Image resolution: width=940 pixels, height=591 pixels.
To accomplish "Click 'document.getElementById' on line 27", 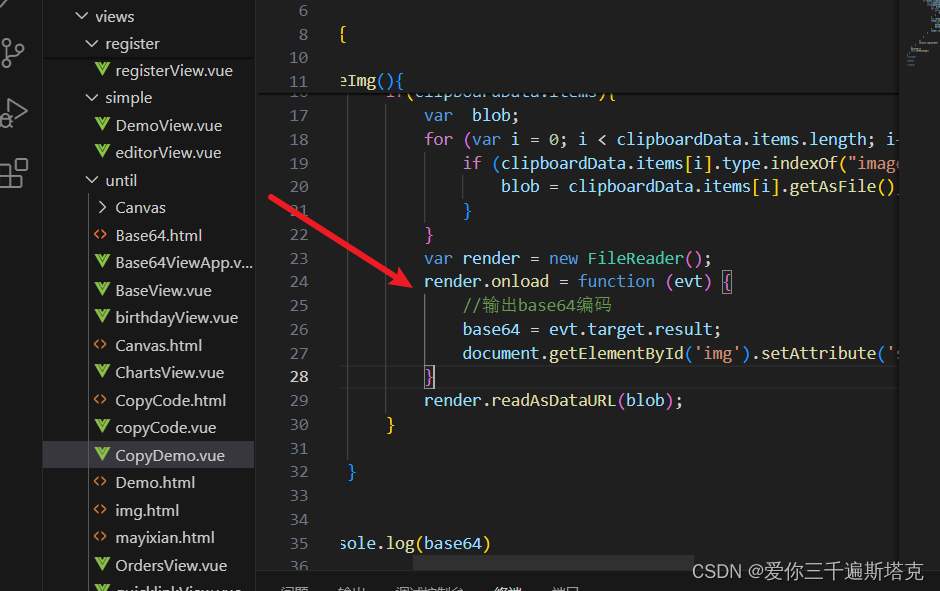I will point(573,354).
